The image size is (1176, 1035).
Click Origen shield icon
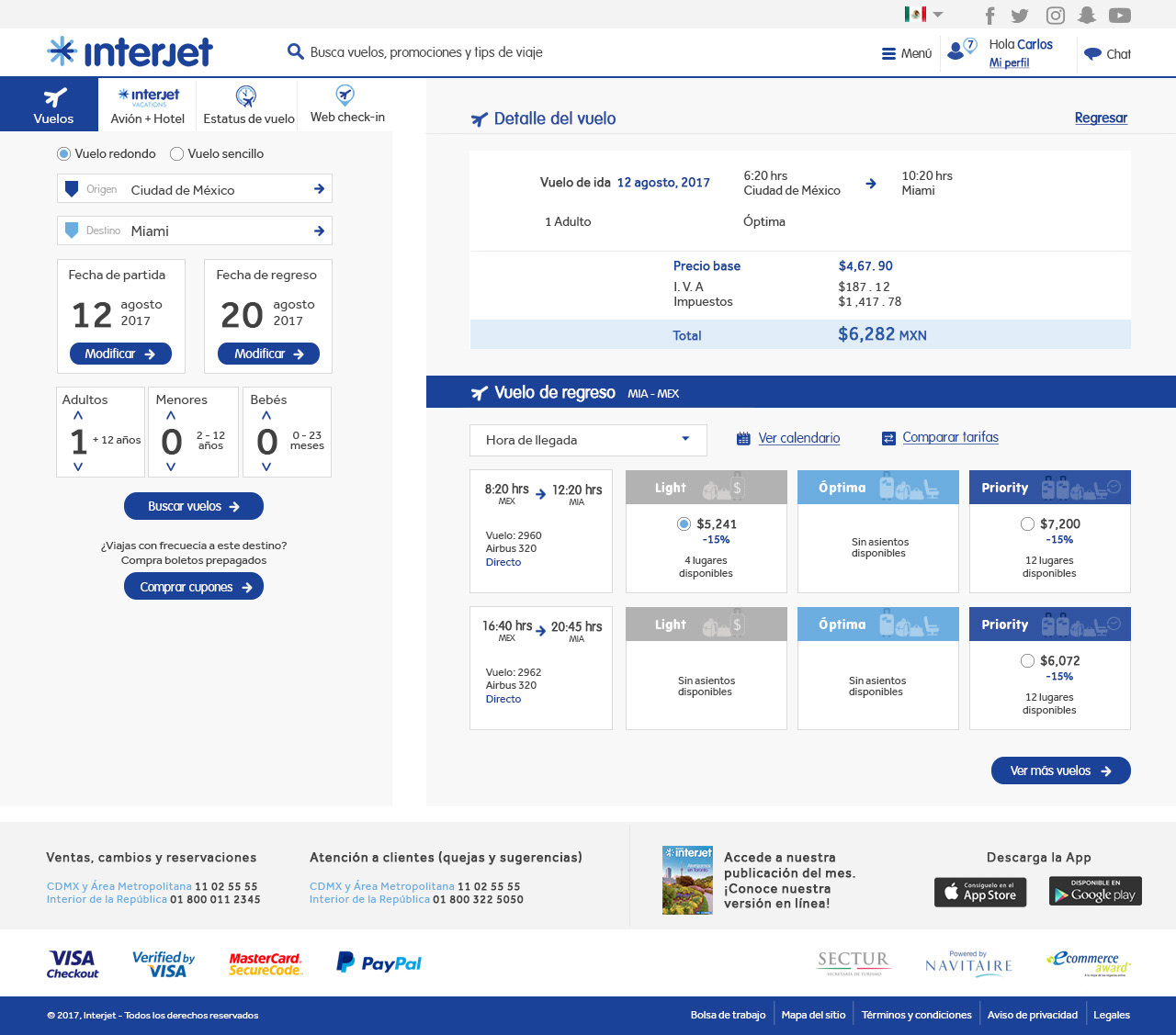coord(72,189)
